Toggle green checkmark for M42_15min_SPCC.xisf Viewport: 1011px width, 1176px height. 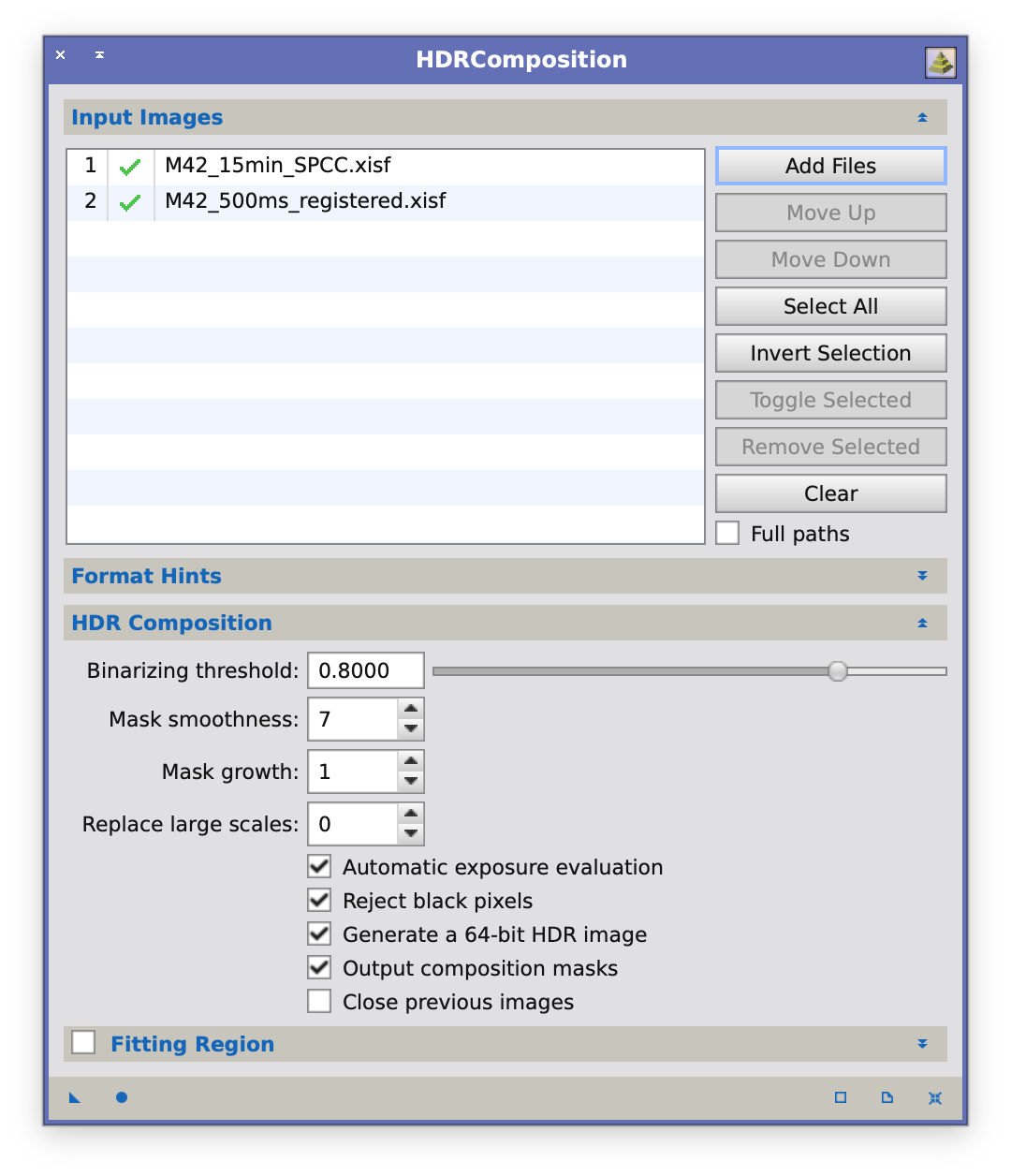pyautogui.click(x=130, y=167)
